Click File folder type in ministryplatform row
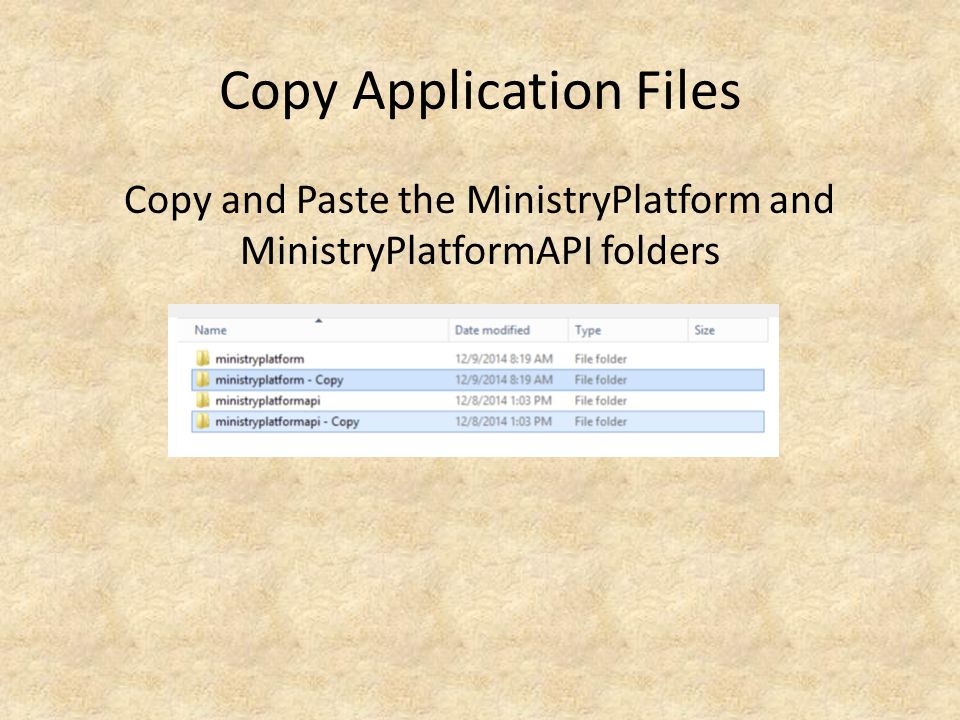 (x=601, y=359)
